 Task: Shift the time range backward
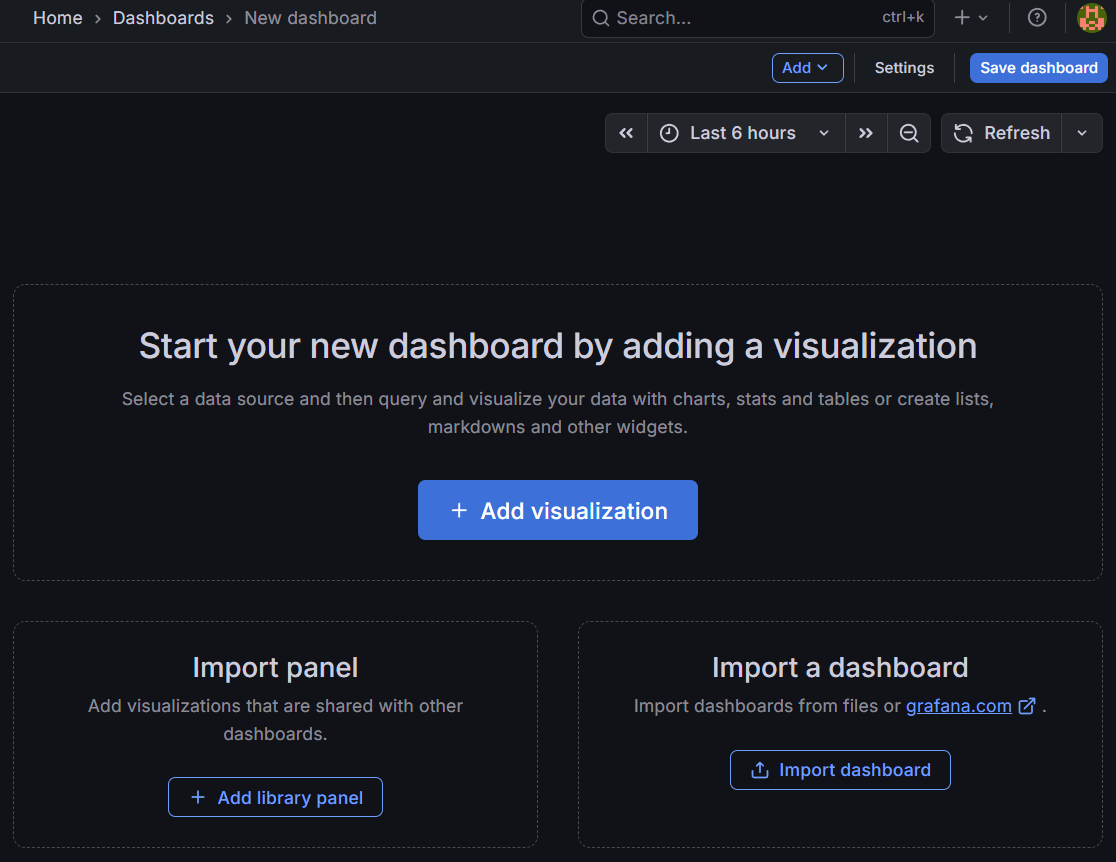[626, 132]
